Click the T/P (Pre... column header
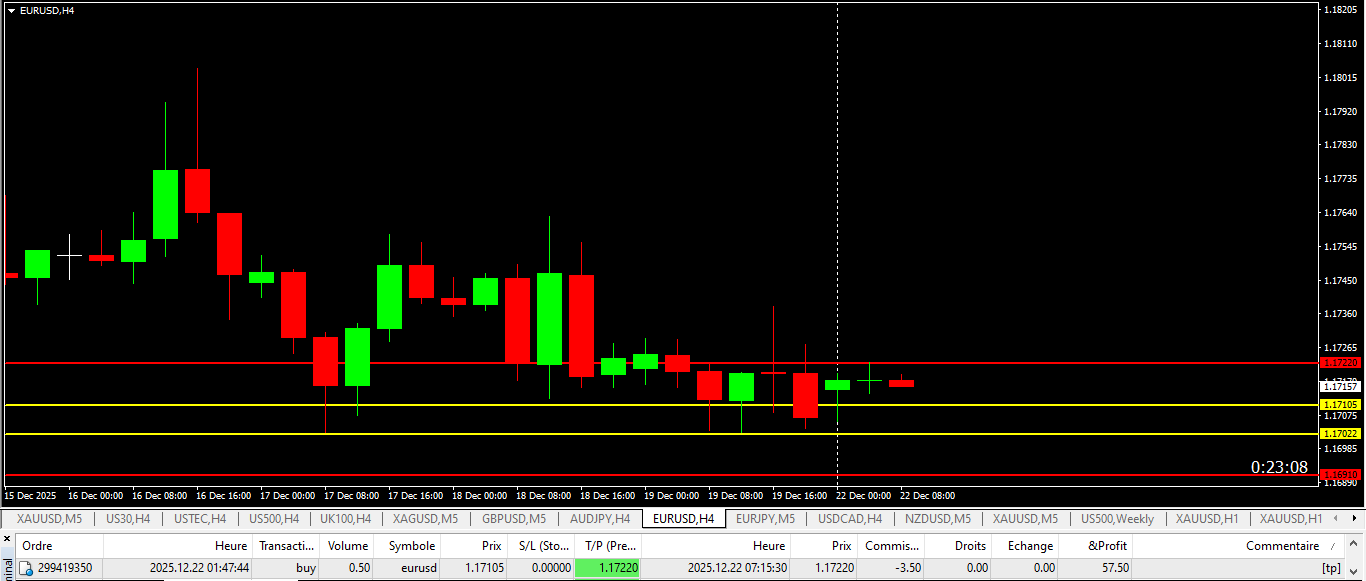This screenshot has width=1366, height=581. pyautogui.click(x=607, y=546)
